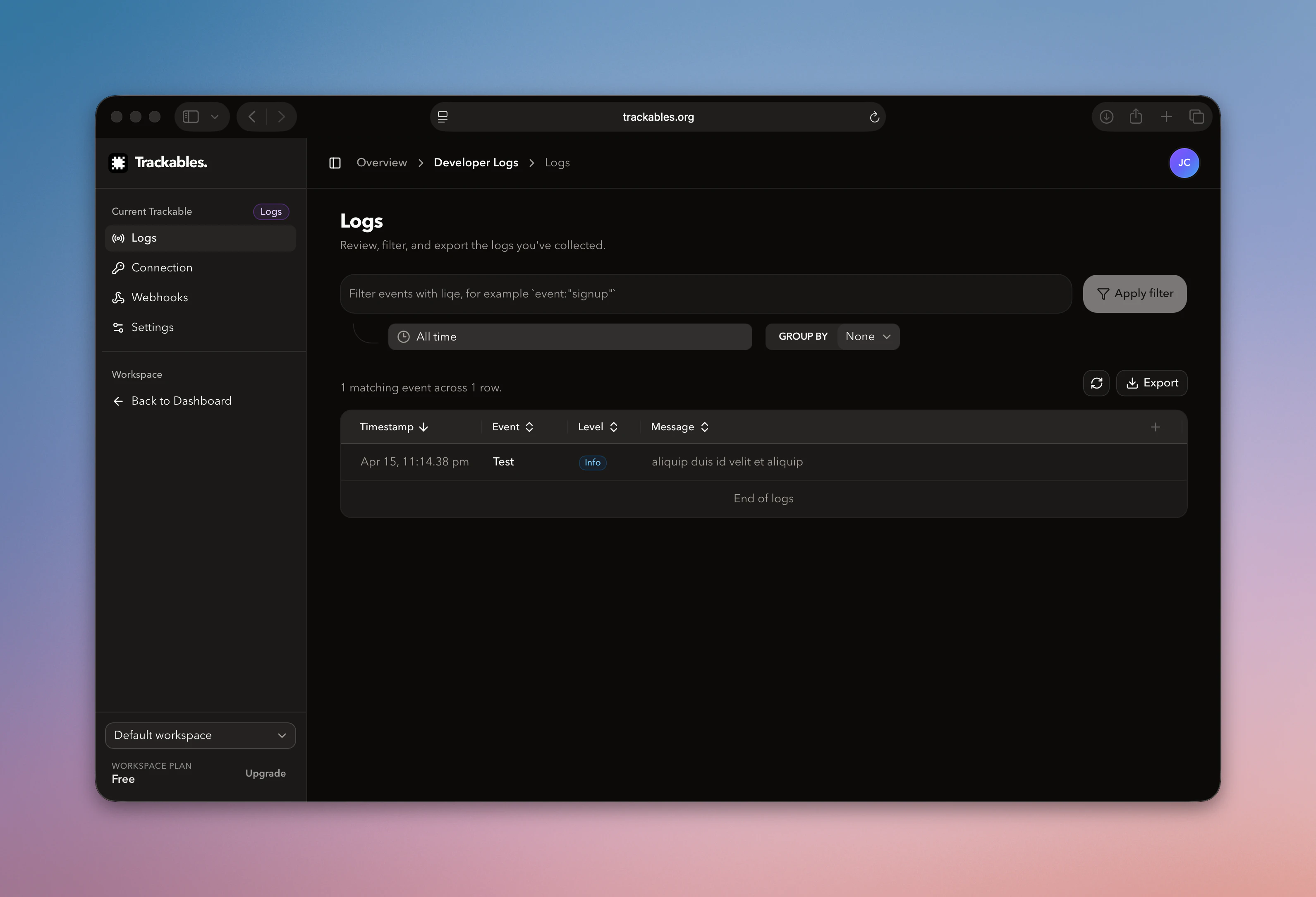Viewport: 1316px width, 897px height.
Task: Go to Connection sidebar item
Action: 161,267
